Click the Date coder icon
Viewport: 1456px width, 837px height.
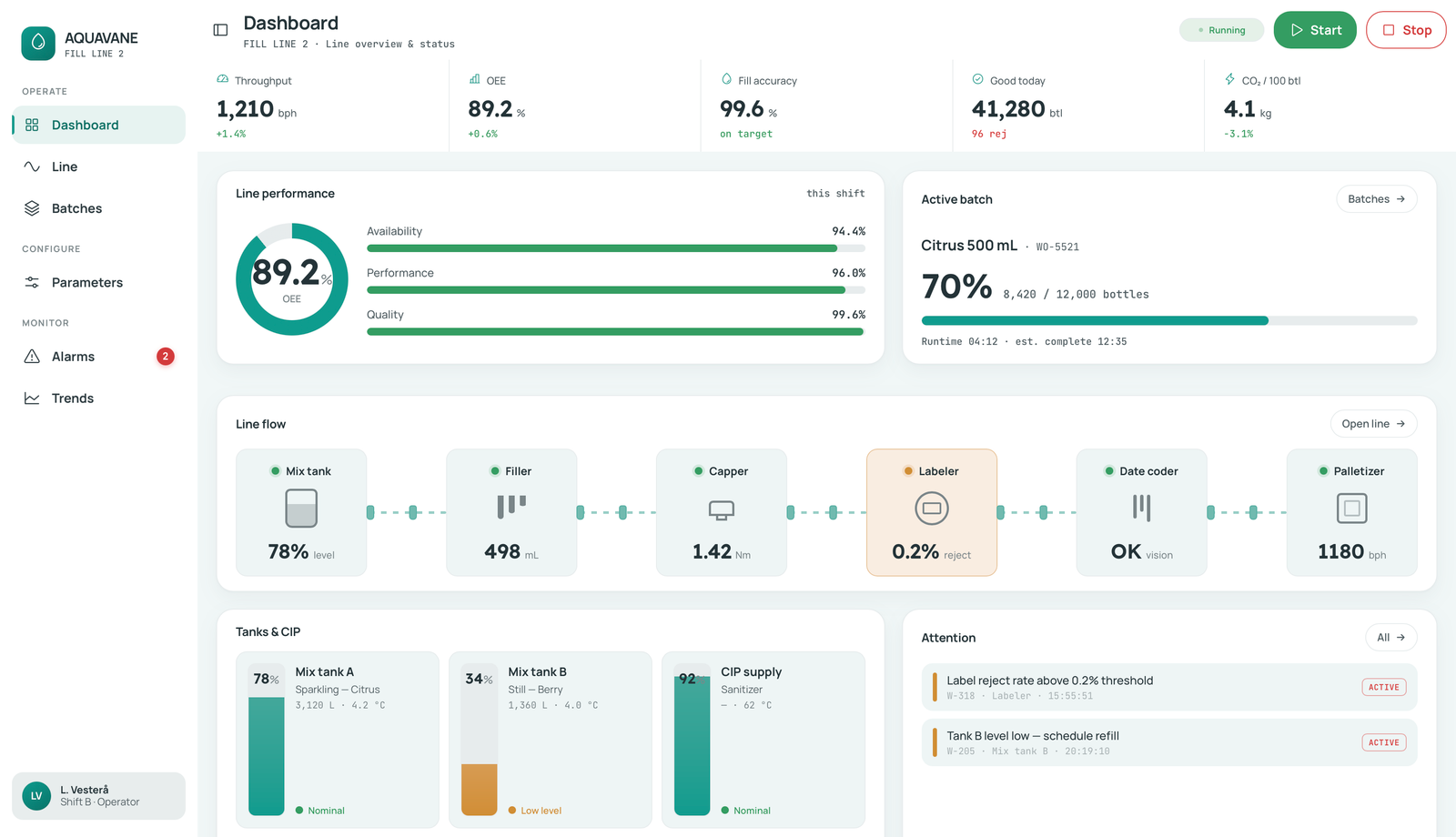click(1142, 508)
